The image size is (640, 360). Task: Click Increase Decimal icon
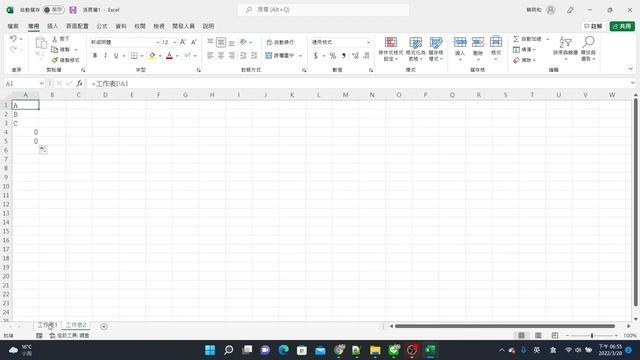(x=356, y=56)
